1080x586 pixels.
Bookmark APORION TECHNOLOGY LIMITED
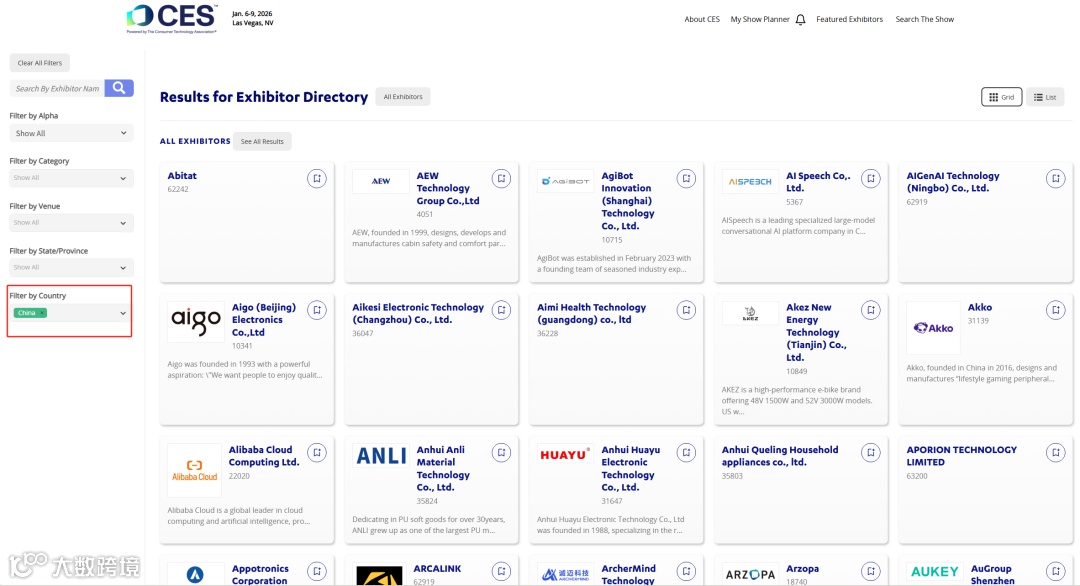click(x=1055, y=452)
